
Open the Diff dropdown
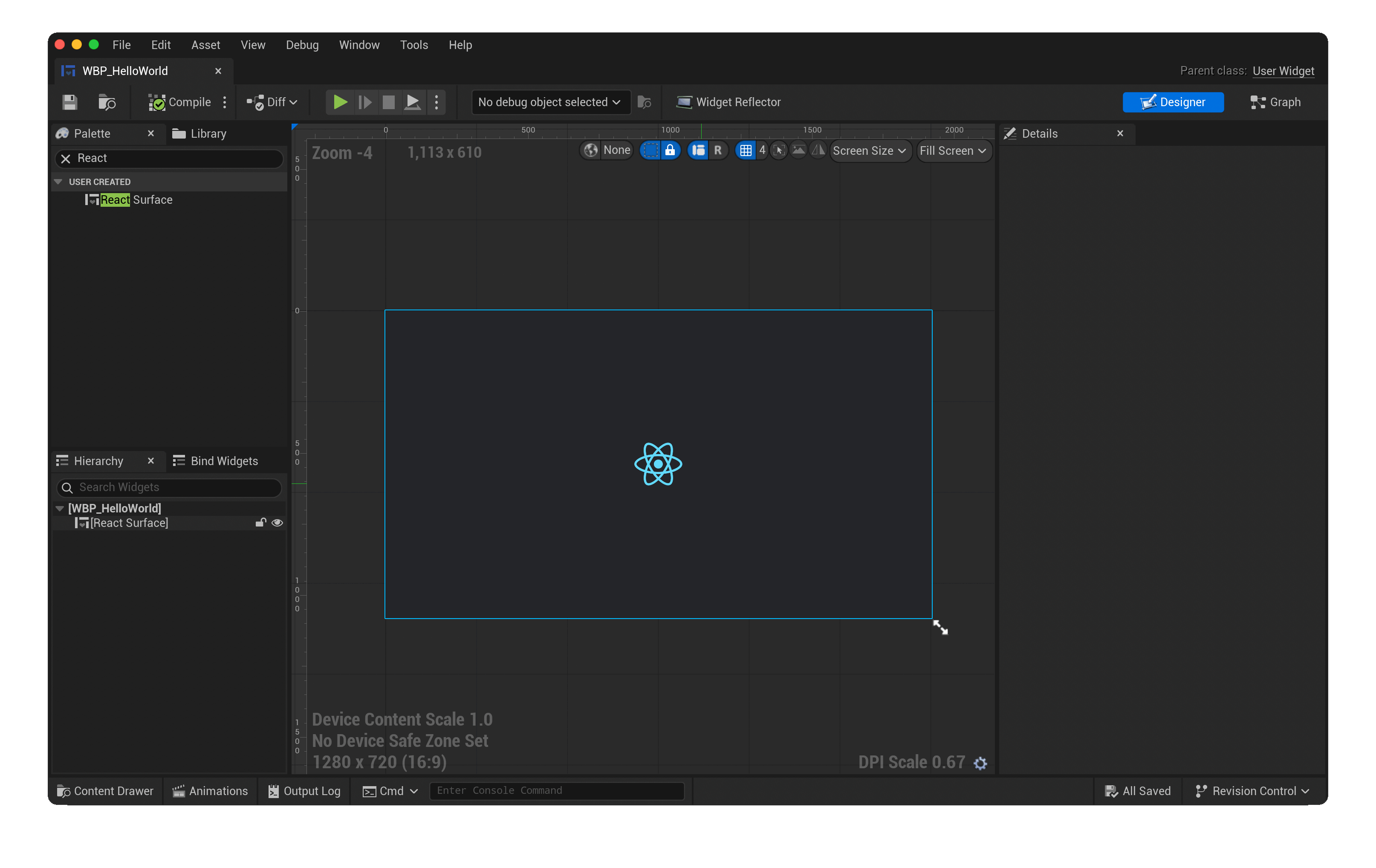(272, 102)
